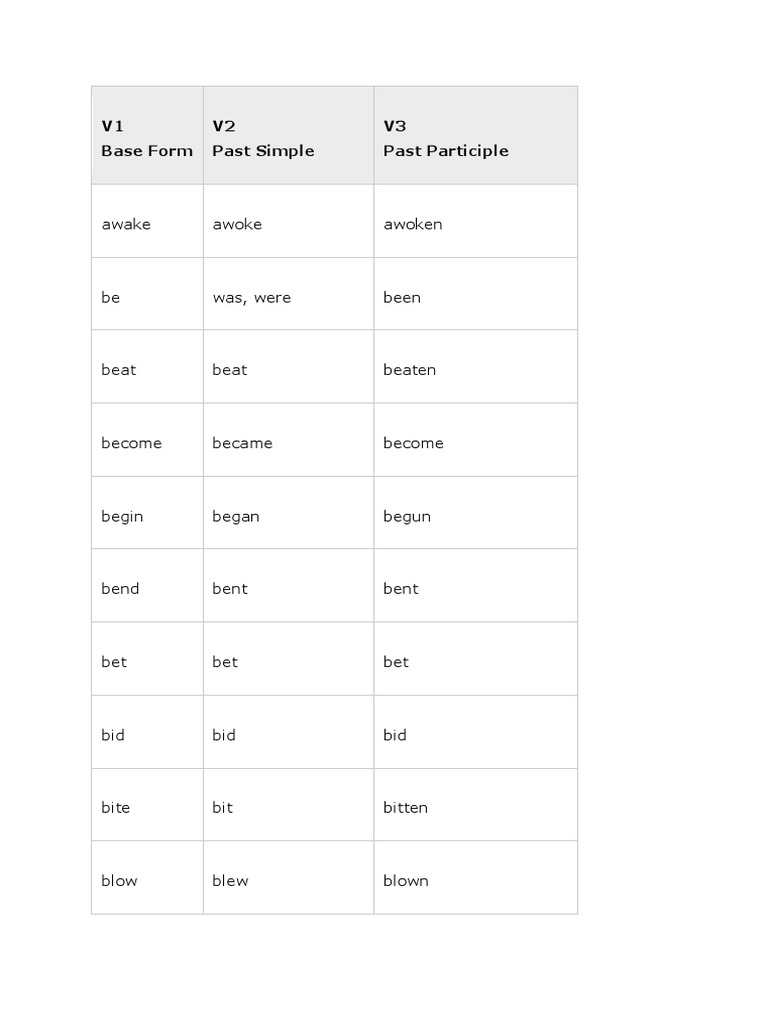Click the word "bend"
Viewport: 768px width, 1024px height.
120,589
